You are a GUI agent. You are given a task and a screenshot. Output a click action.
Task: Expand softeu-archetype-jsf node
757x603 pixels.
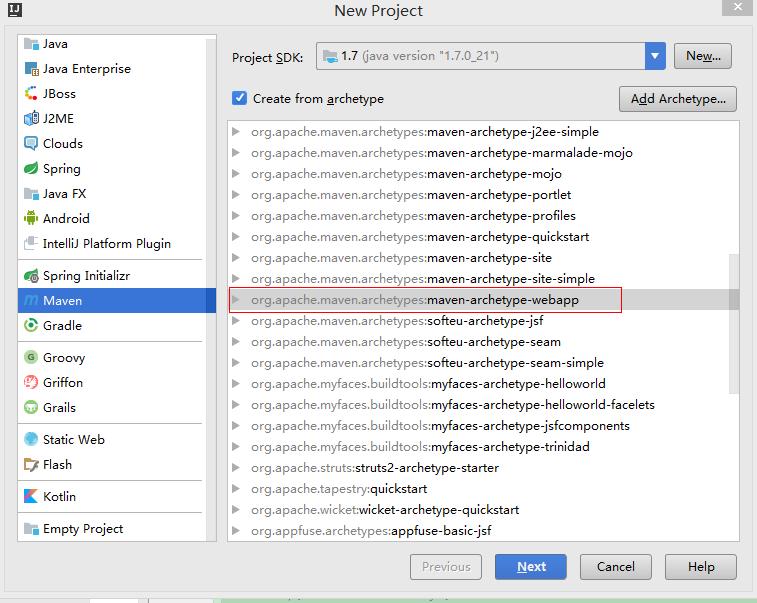click(x=236, y=321)
